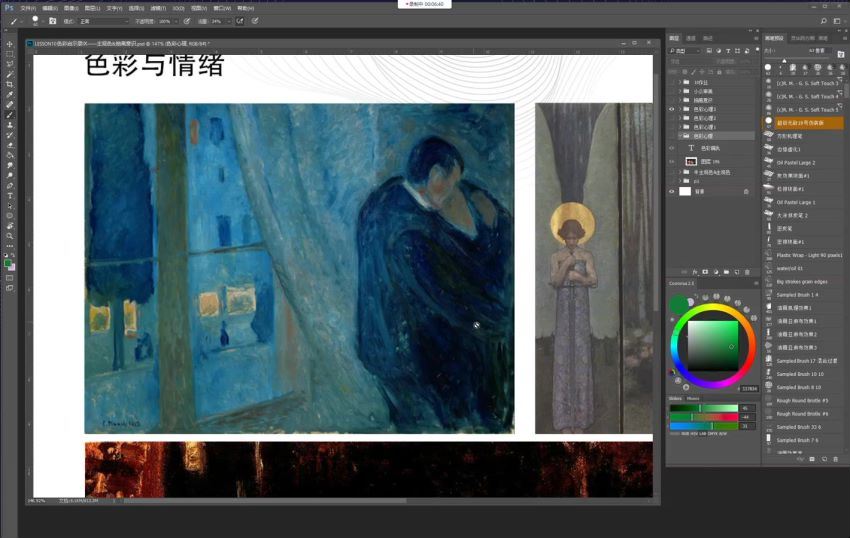
Task: Delete layer with trash icon in Layers panel
Action: click(747, 272)
